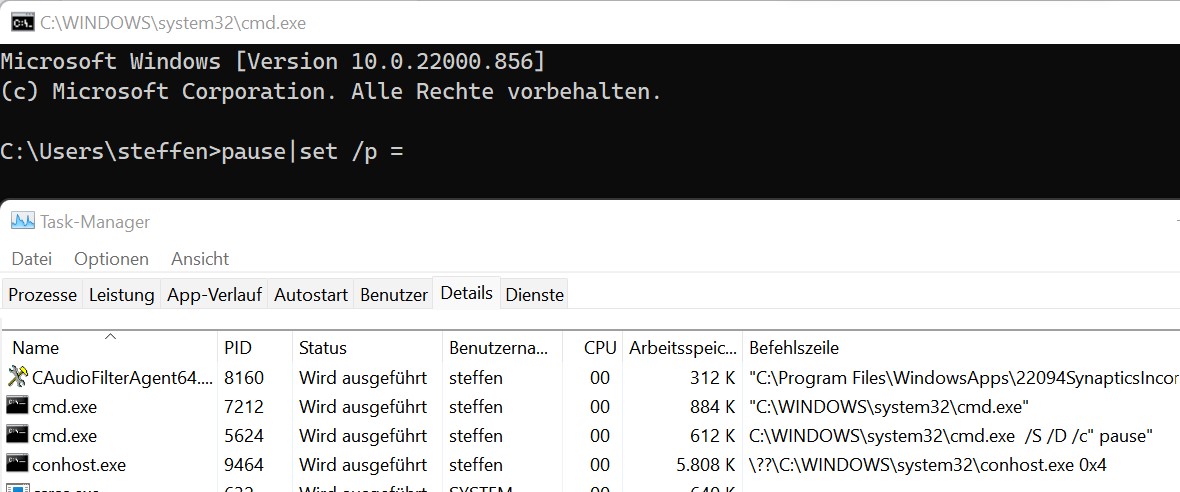Open the Optionen menu
1180x492 pixels.
point(111,259)
